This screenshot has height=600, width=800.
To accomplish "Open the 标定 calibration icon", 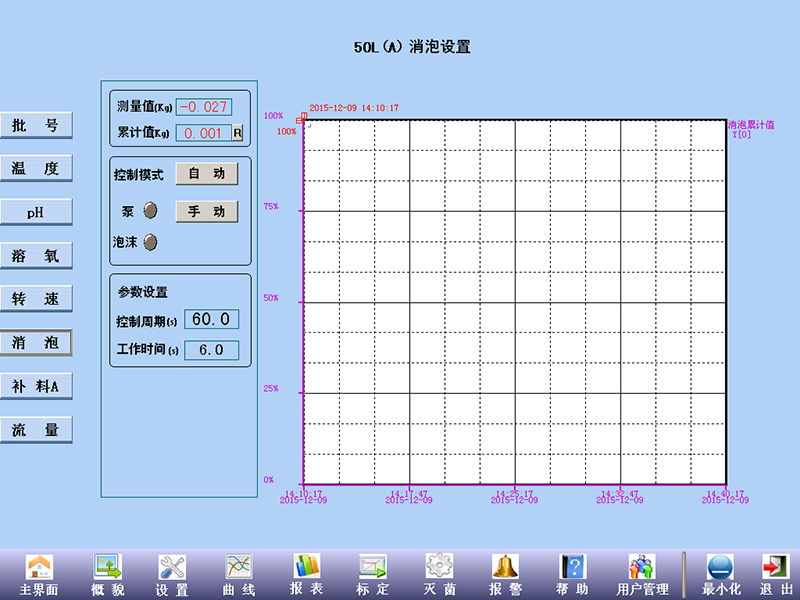I will click(372, 567).
